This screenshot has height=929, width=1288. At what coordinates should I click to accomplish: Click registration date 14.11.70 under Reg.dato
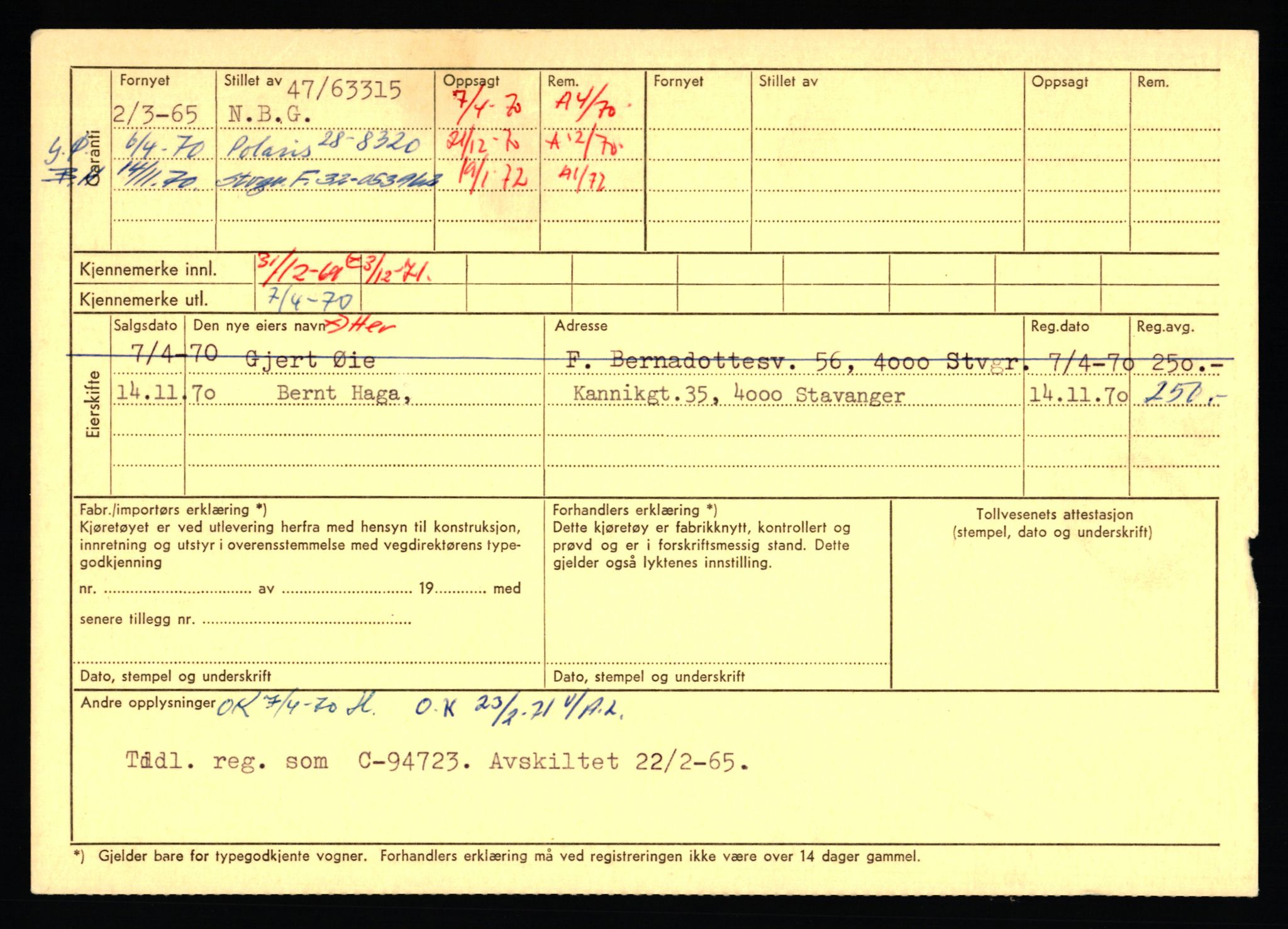[x=1078, y=395]
